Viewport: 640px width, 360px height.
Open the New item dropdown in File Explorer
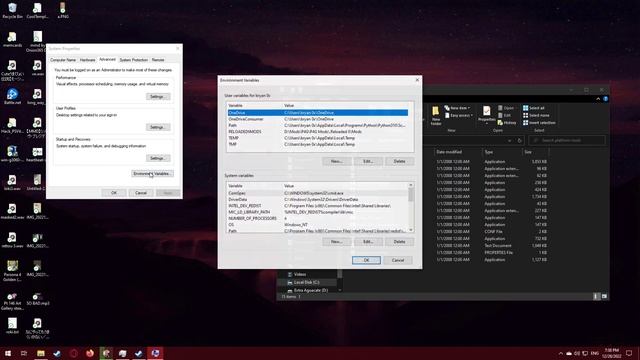(x=457, y=108)
